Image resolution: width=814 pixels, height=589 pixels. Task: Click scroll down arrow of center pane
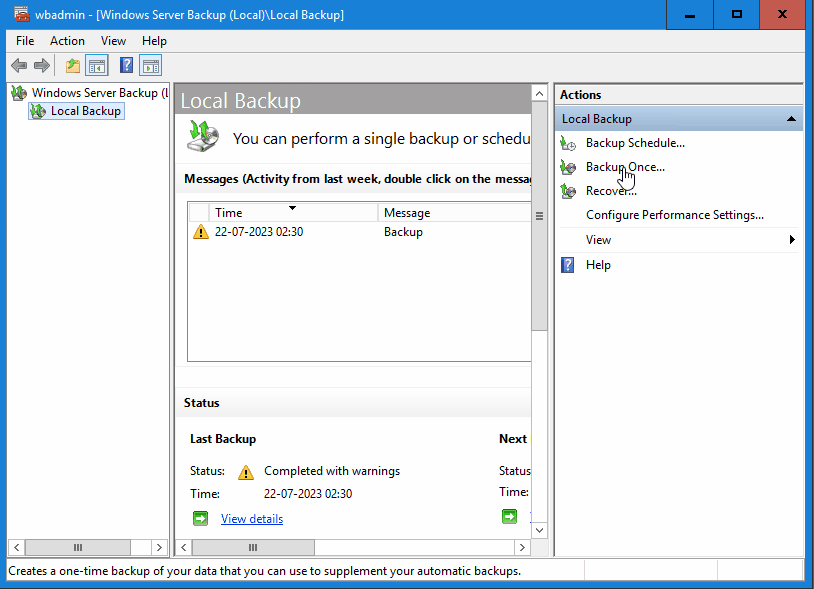point(539,530)
